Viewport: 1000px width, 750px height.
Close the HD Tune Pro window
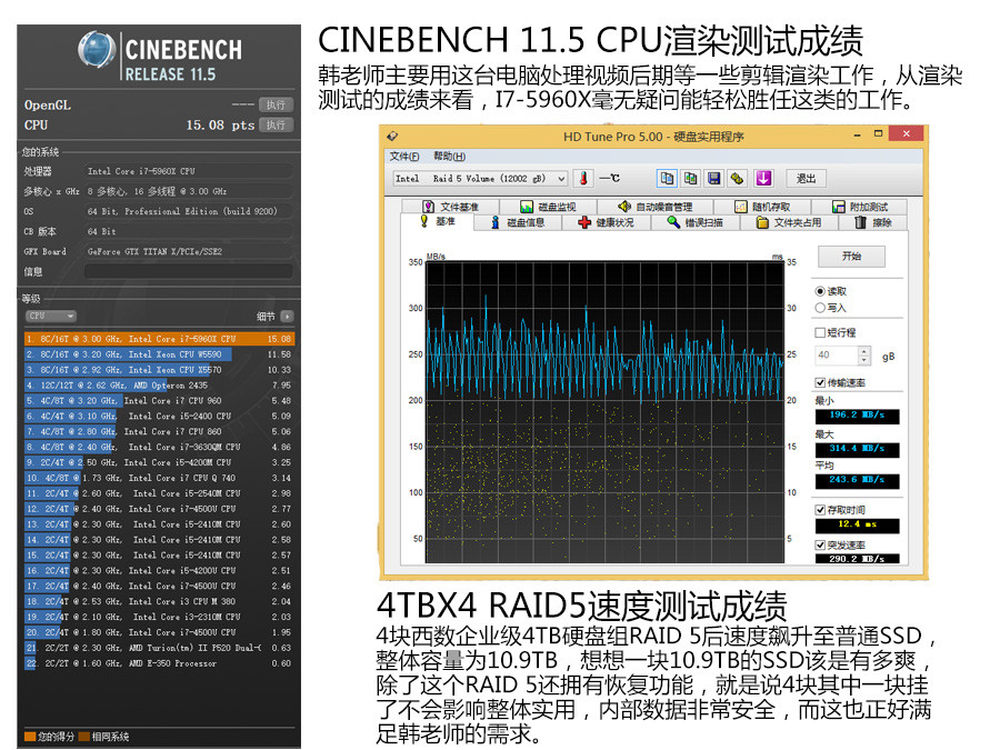[906, 133]
